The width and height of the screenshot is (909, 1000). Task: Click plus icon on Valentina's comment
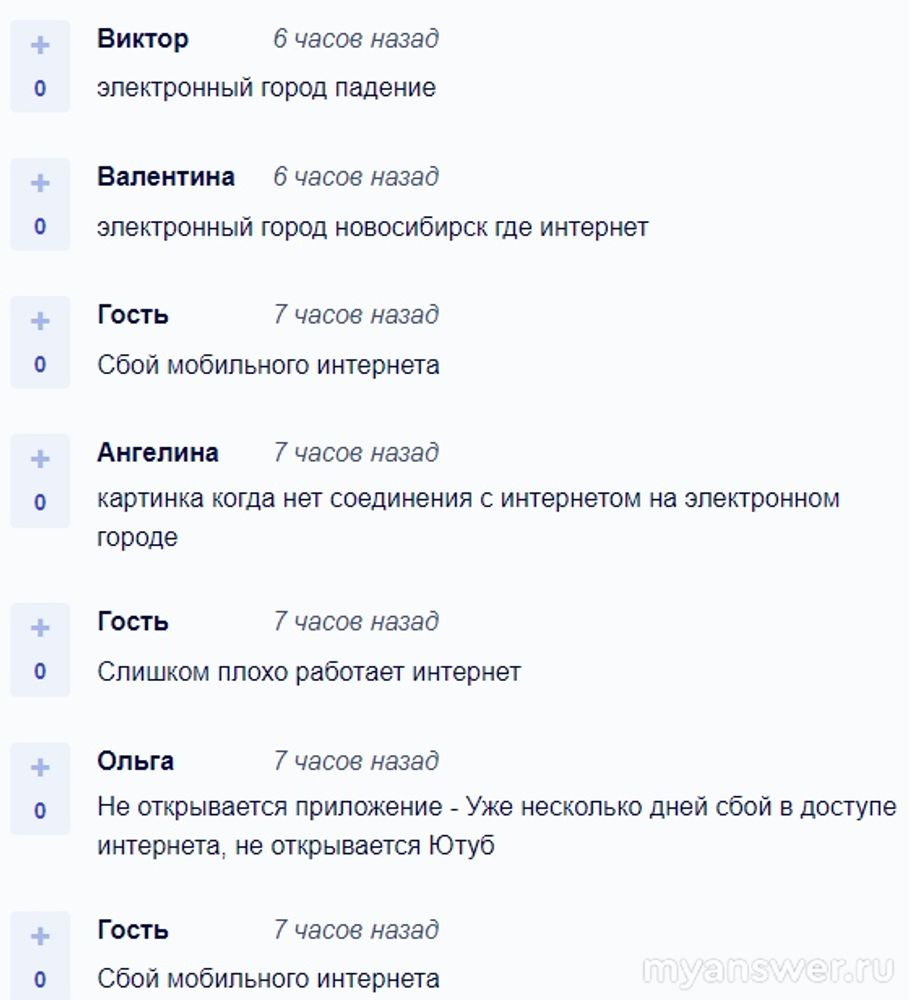(40, 183)
